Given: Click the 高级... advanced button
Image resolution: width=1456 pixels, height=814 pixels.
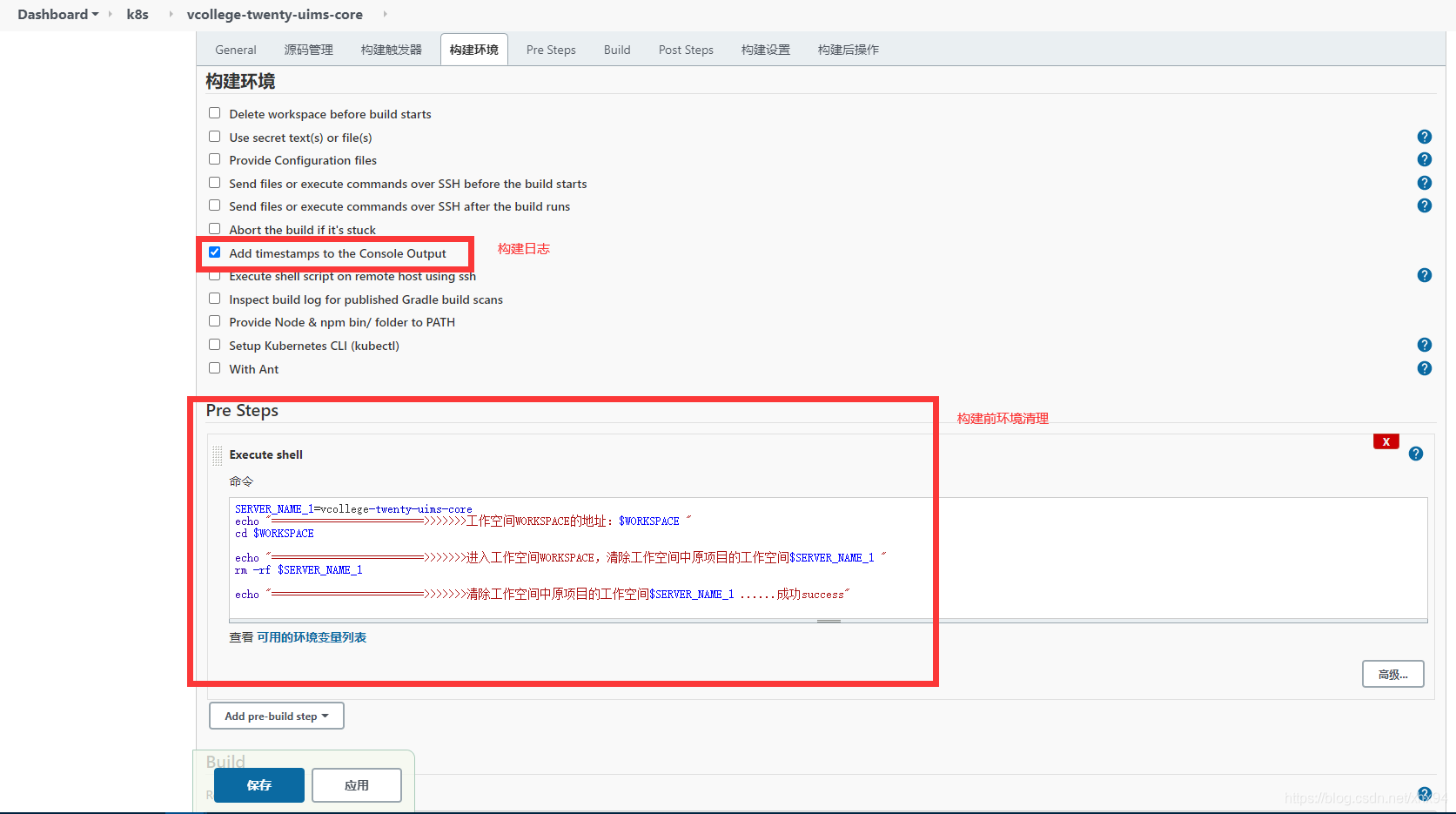Looking at the screenshot, I should pyautogui.click(x=1393, y=674).
